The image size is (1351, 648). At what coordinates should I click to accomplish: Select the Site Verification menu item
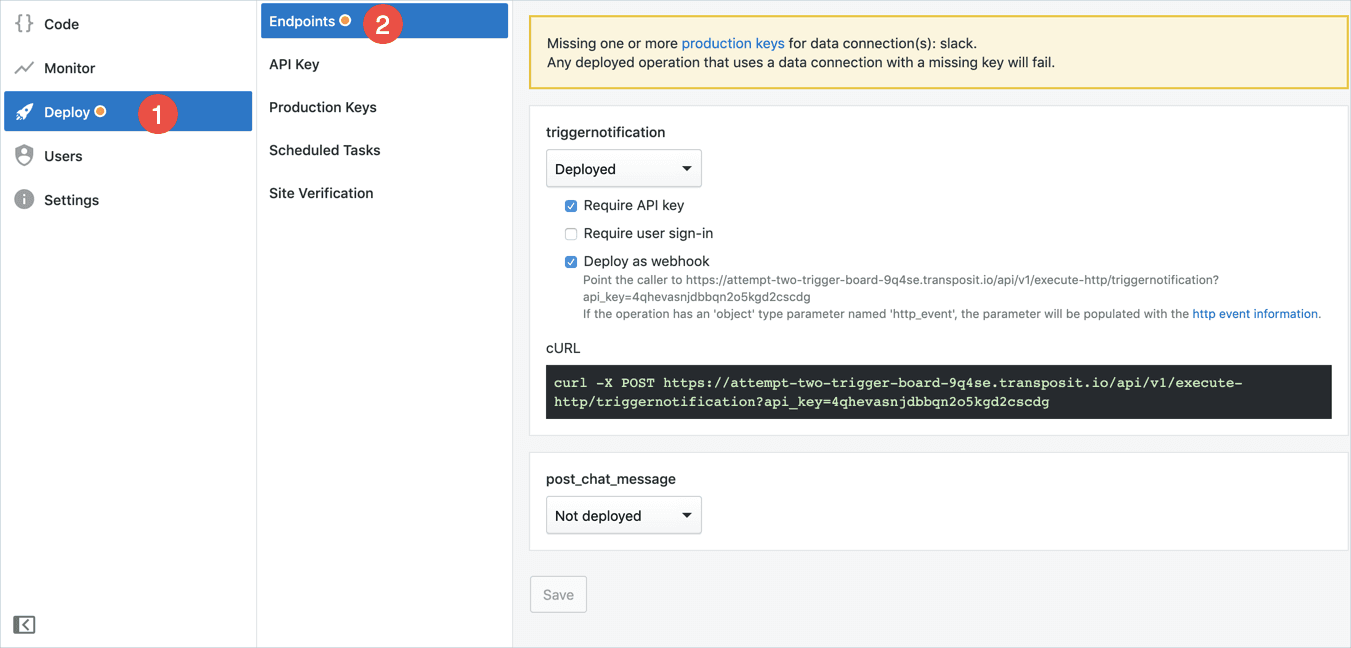pos(321,193)
